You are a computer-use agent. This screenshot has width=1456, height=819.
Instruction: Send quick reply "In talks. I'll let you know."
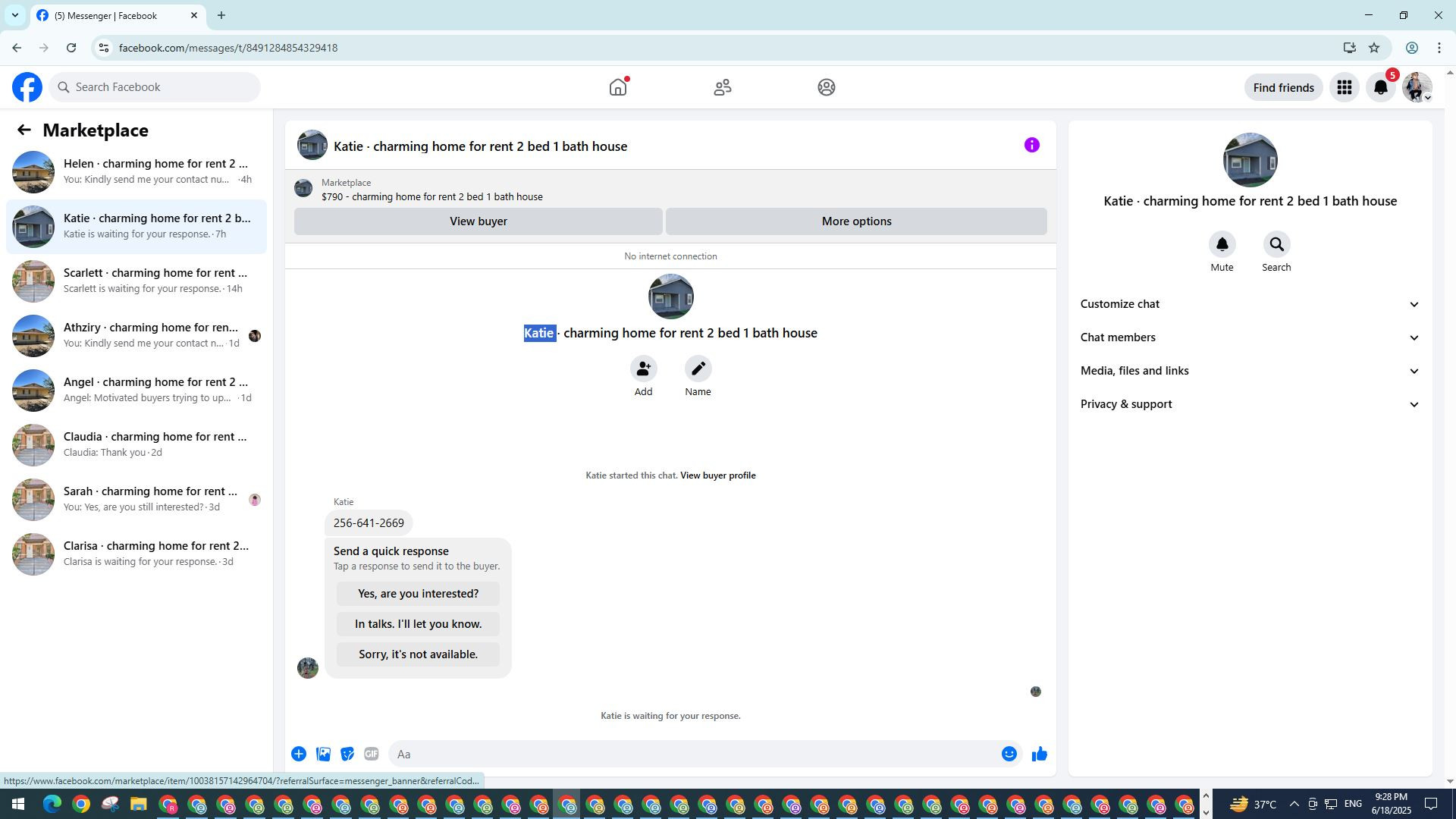coord(418,624)
